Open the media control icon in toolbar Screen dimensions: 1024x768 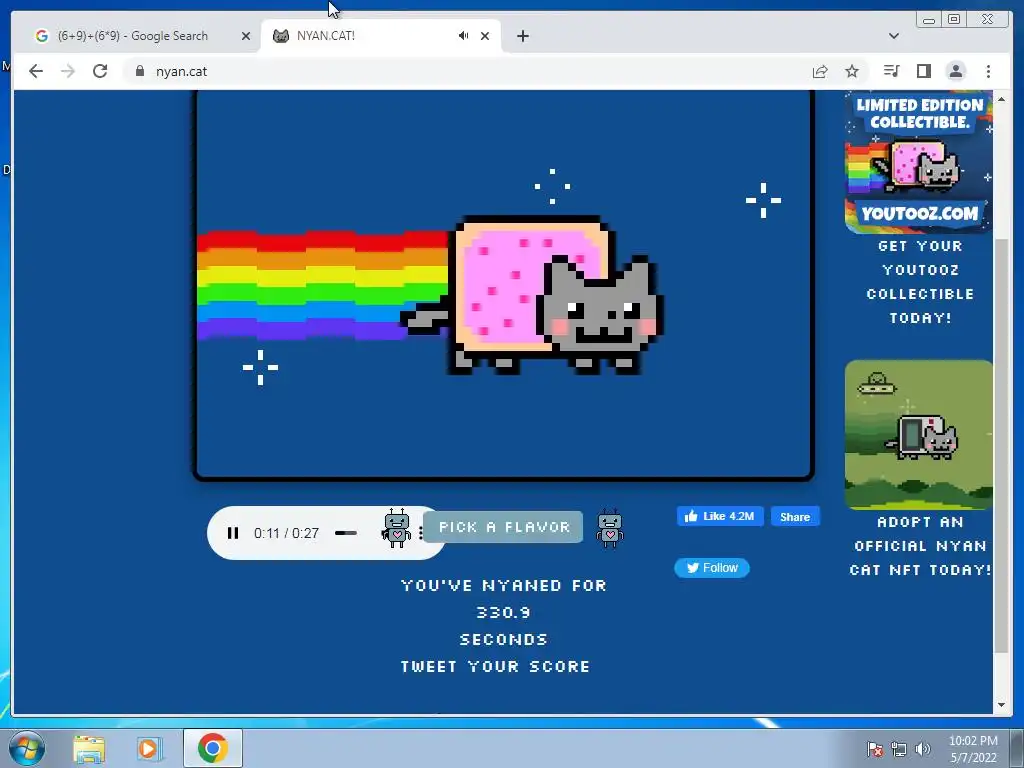click(x=891, y=71)
